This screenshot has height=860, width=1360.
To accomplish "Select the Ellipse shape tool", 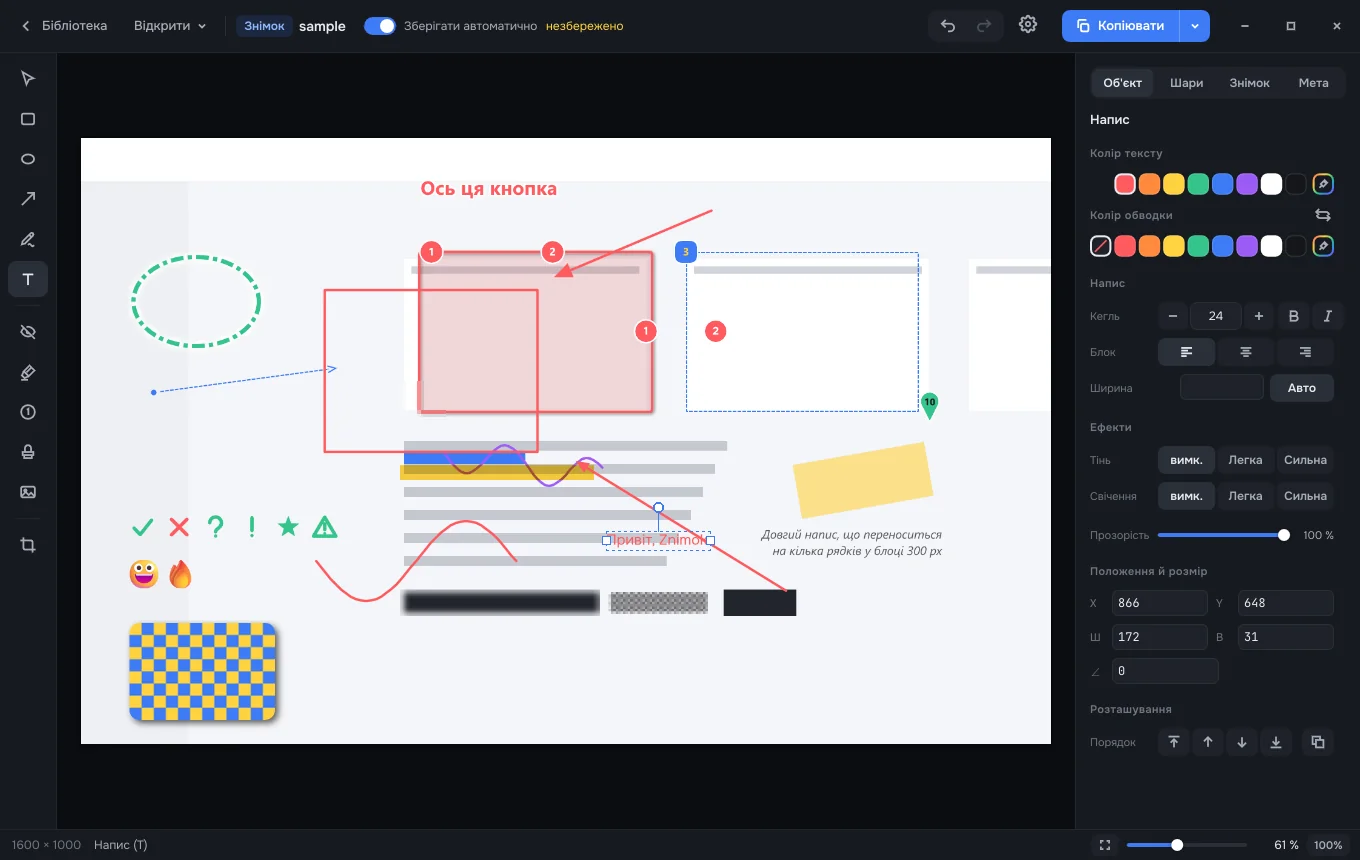I will coord(28,159).
